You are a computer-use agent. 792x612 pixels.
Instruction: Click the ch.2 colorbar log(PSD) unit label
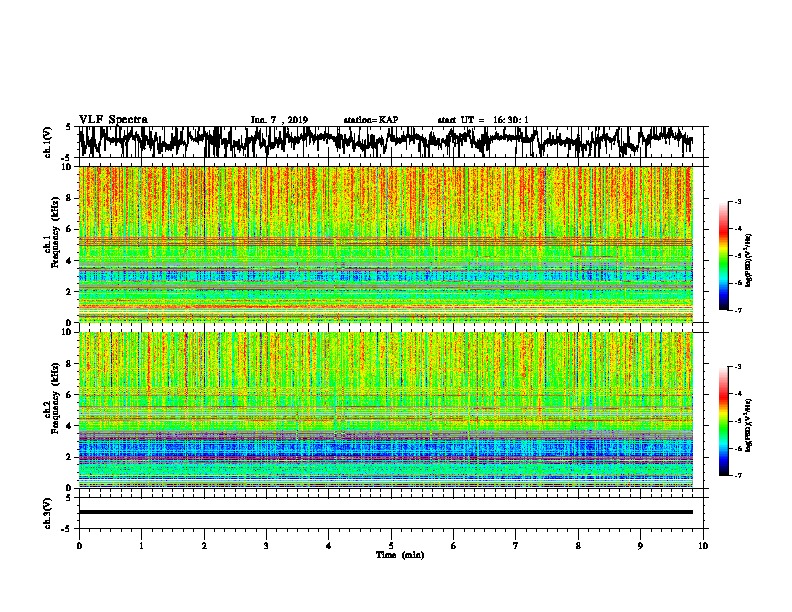coord(749,425)
